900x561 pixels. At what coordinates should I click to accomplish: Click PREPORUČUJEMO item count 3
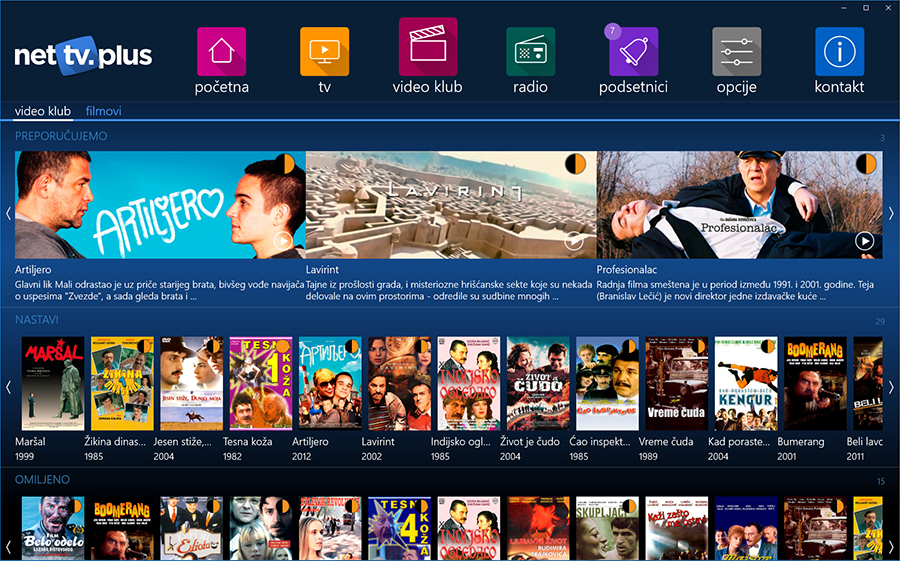coord(882,138)
